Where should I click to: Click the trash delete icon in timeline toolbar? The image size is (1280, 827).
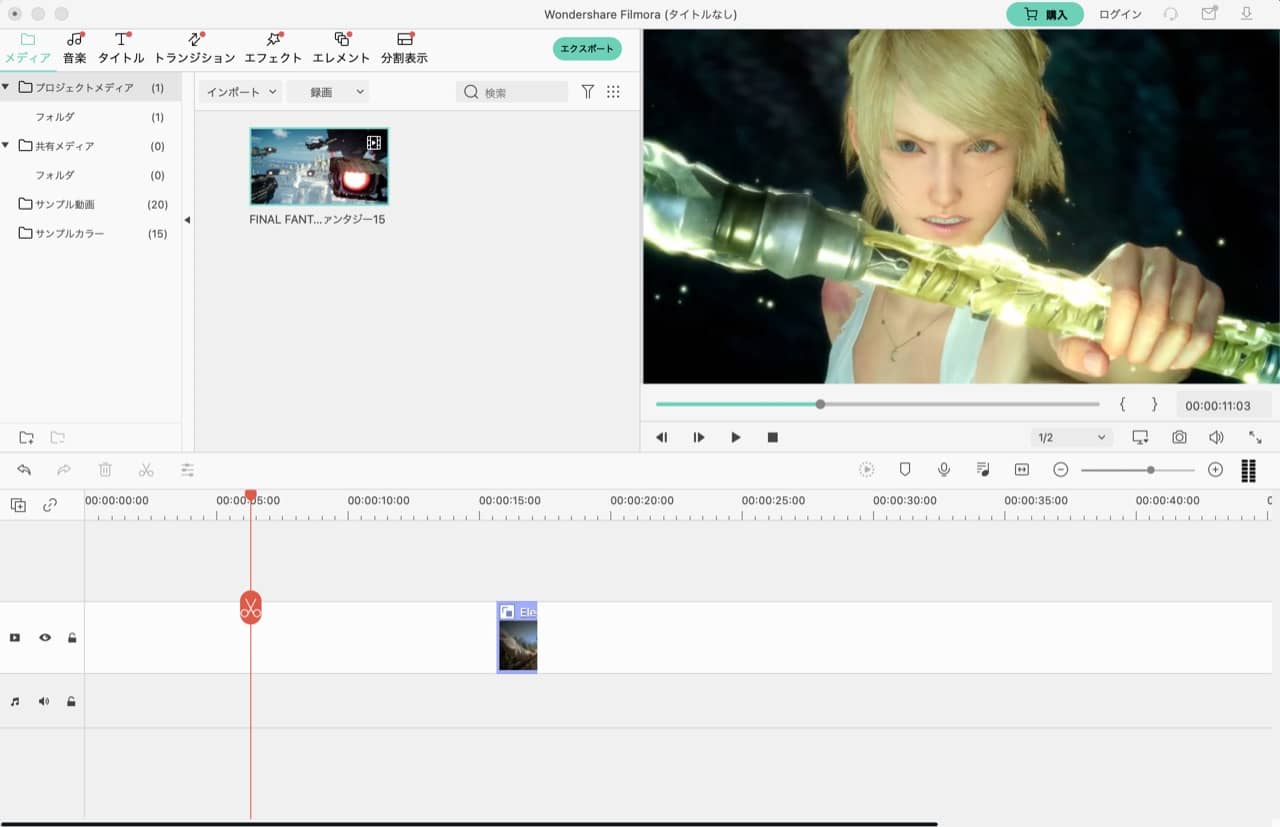coord(105,469)
